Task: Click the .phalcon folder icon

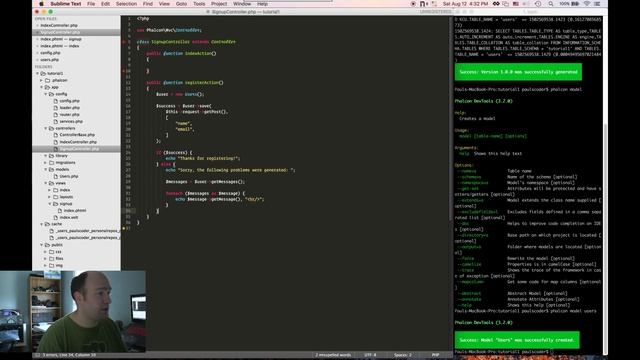Action: (x=48, y=80)
